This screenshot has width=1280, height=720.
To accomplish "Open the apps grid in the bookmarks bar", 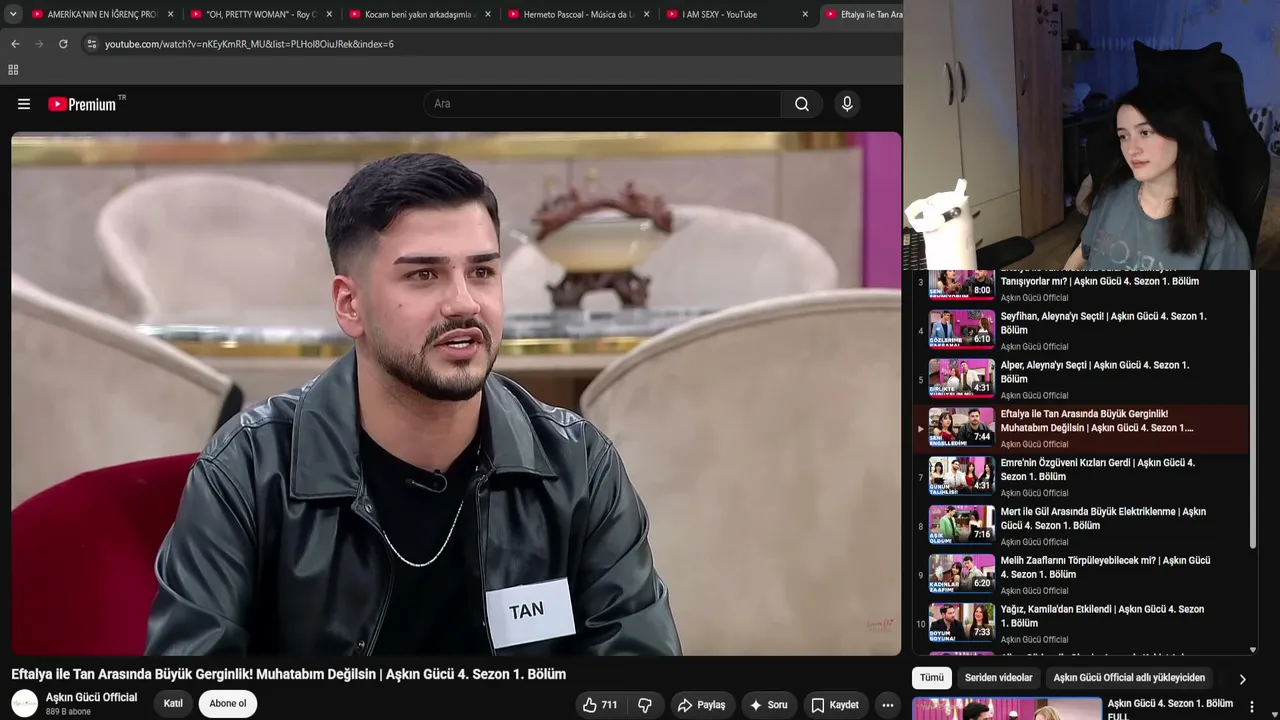I will (x=13, y=70).
